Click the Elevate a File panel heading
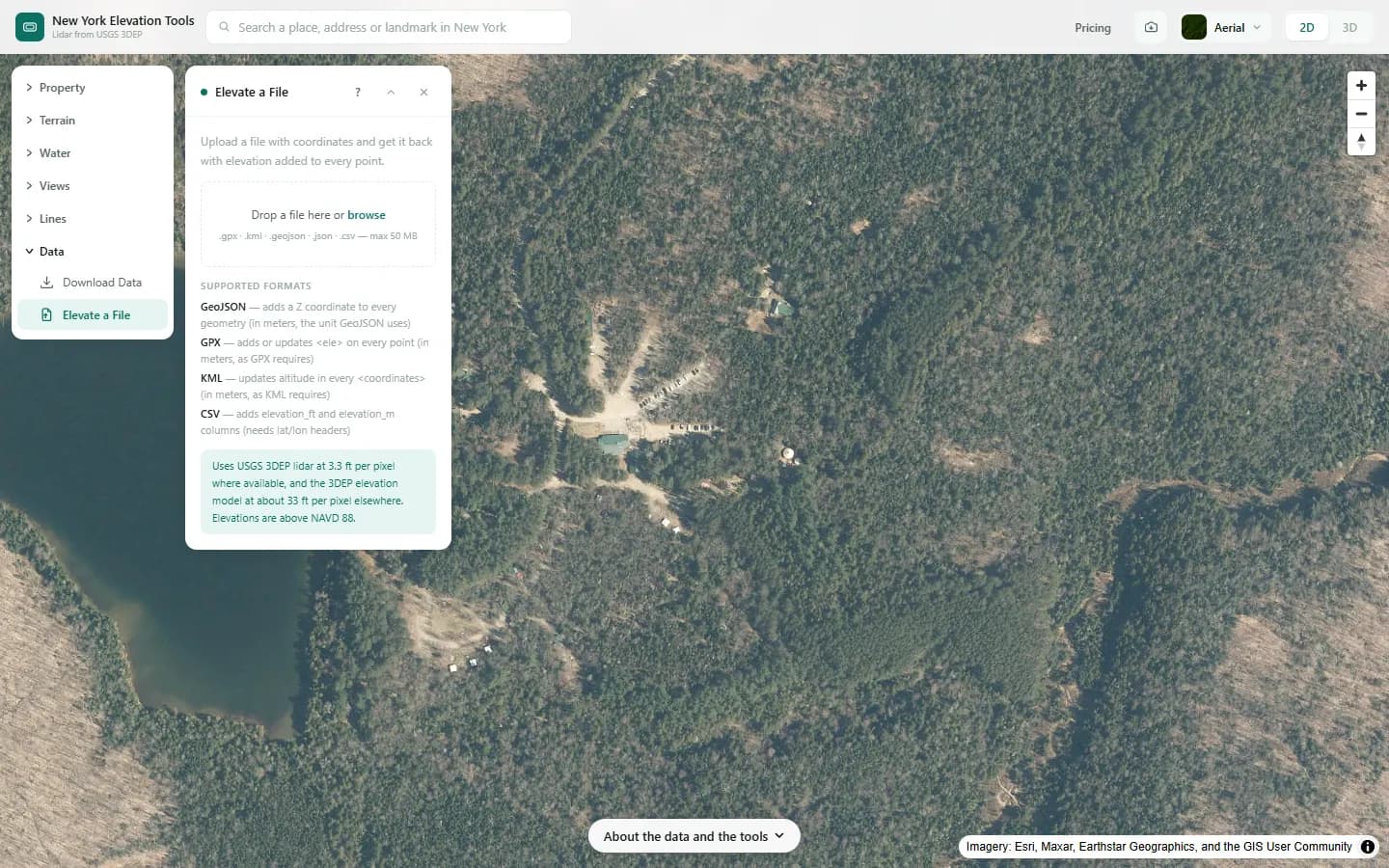The height and width of the screenshot is (868, 1389). coord(252,93)
